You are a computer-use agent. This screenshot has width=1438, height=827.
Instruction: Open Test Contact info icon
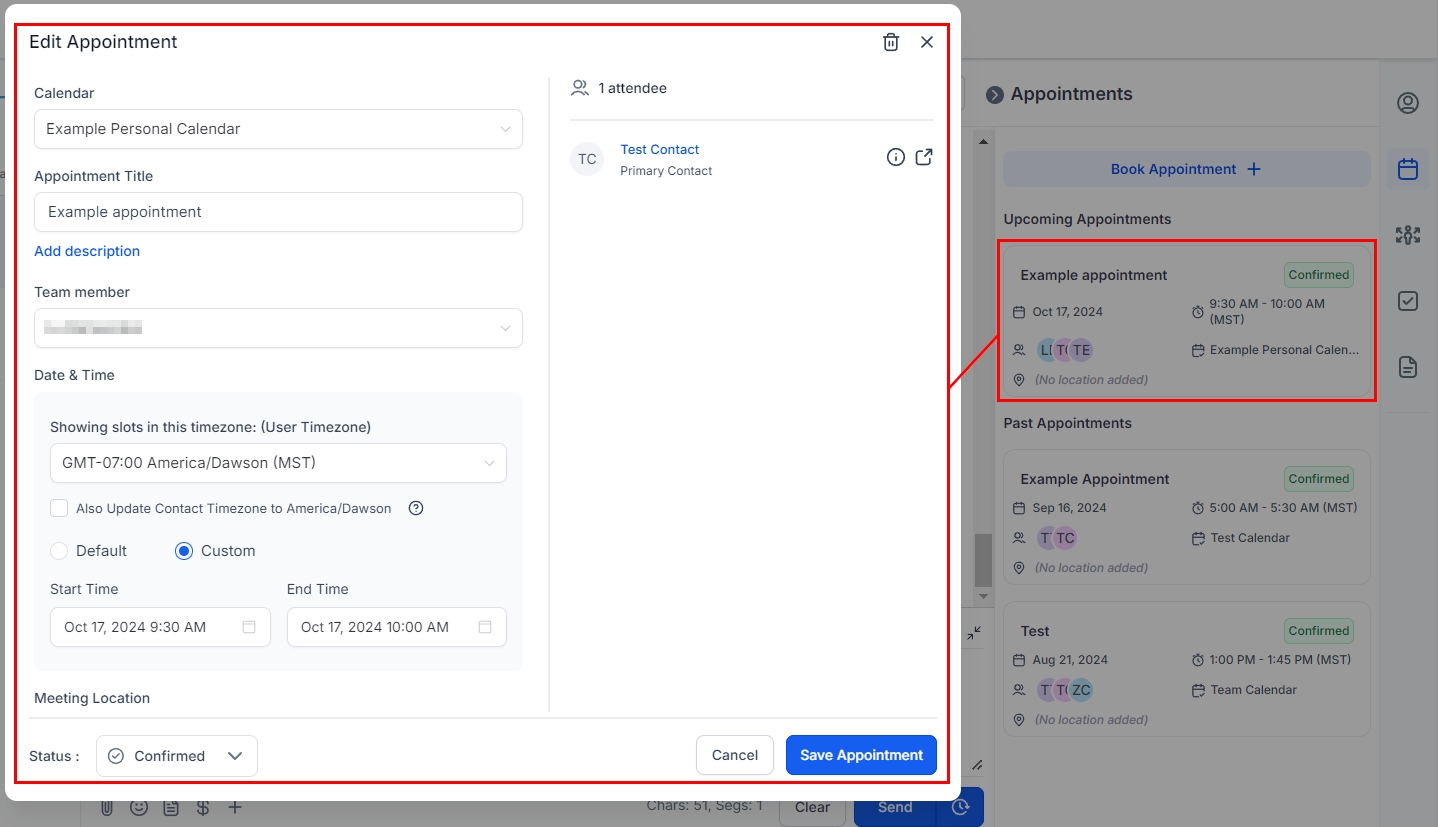click(x=896, y=157)
